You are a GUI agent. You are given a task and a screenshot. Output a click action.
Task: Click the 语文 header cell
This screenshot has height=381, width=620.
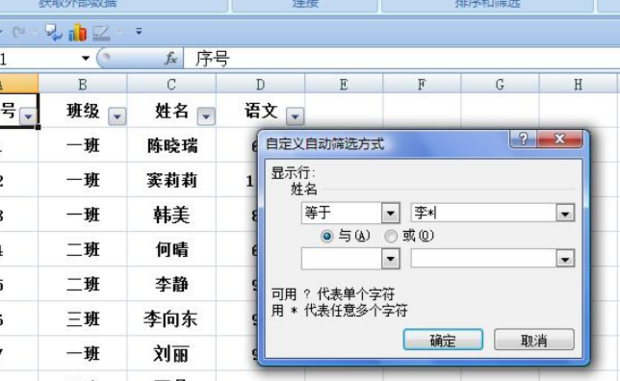(260, 110)
